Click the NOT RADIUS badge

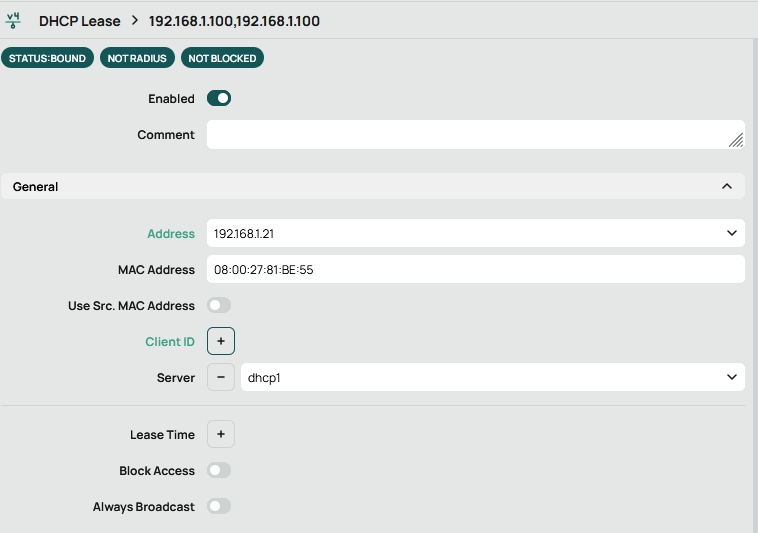point(138,58)
